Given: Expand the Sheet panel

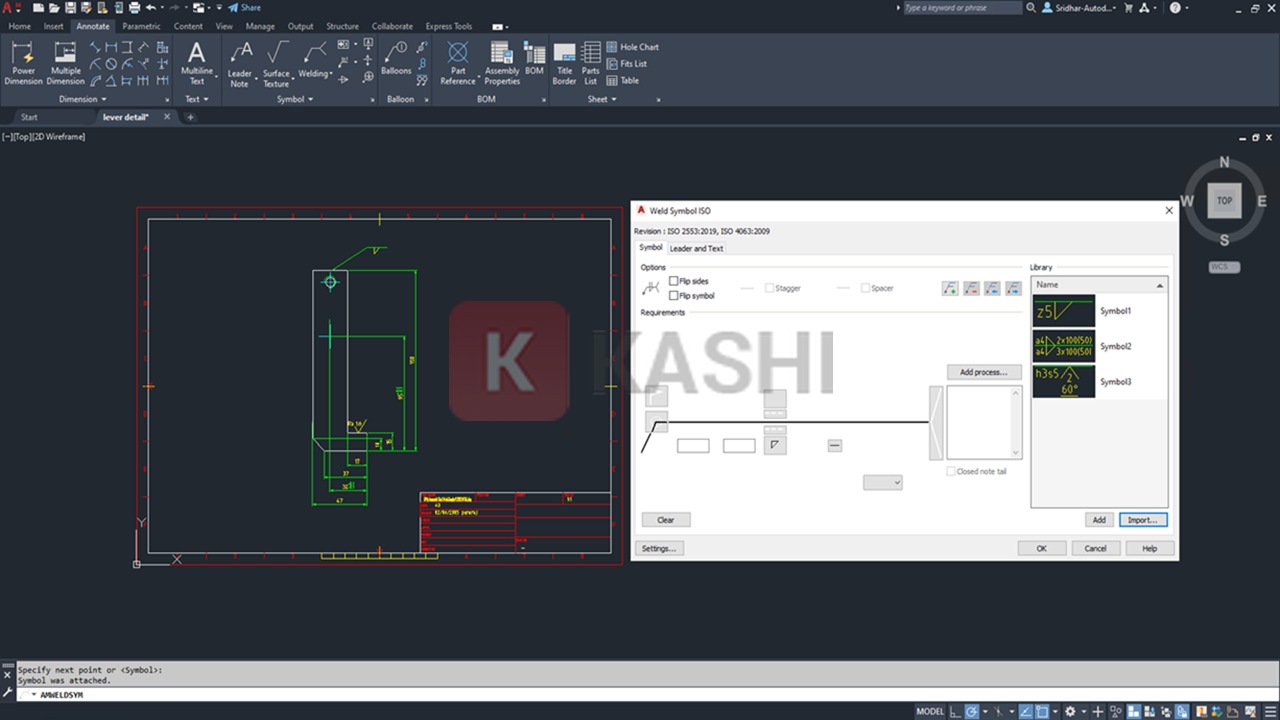Looking at the screenshot, I should 599,99.
